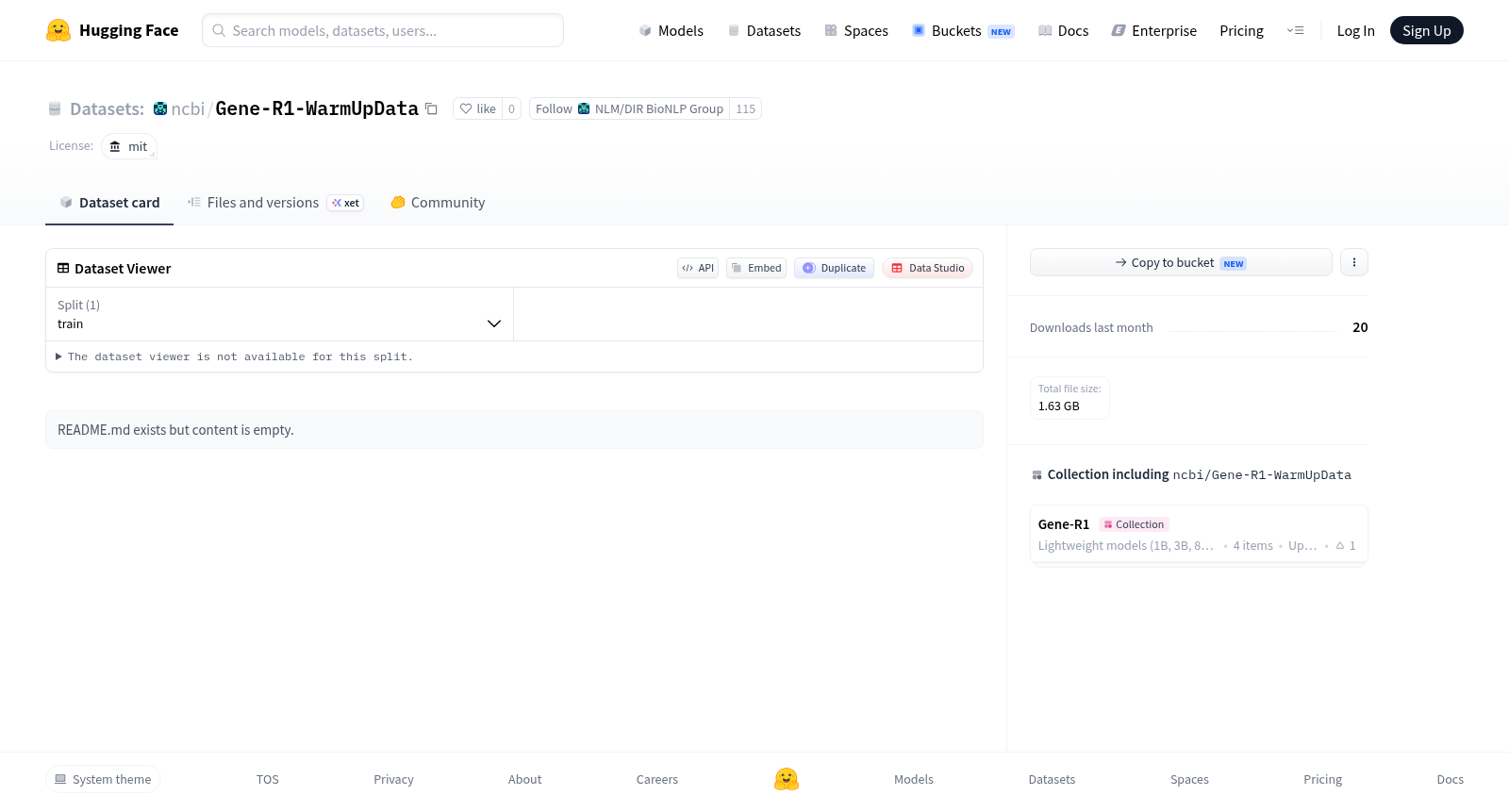Open the navigation overflow menu icon

pyautogui.click(x=1295, y=30)
